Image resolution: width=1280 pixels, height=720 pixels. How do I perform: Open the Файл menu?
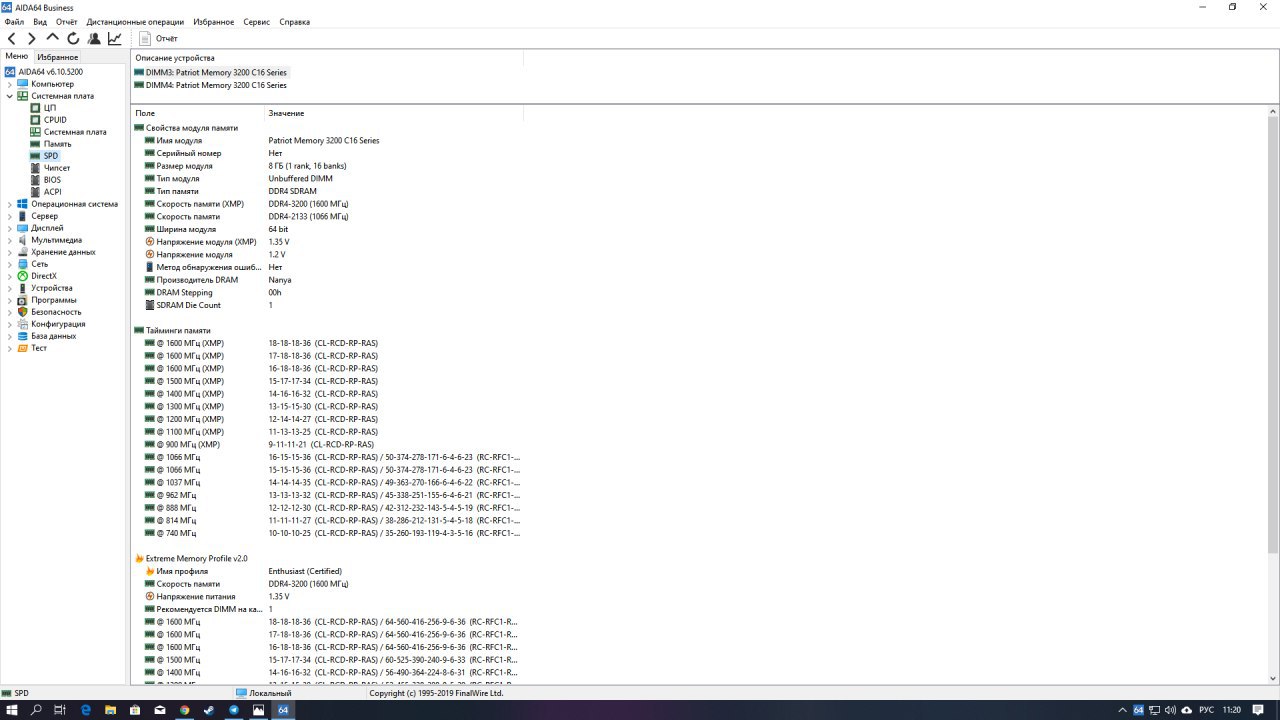(x=14, y=22)
